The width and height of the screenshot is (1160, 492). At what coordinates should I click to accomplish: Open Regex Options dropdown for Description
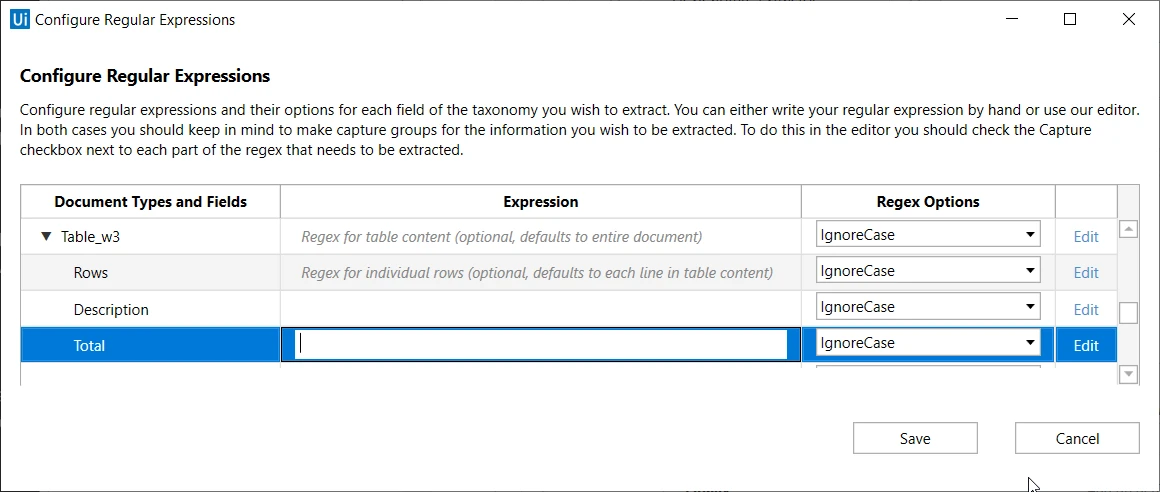(928, 307)
